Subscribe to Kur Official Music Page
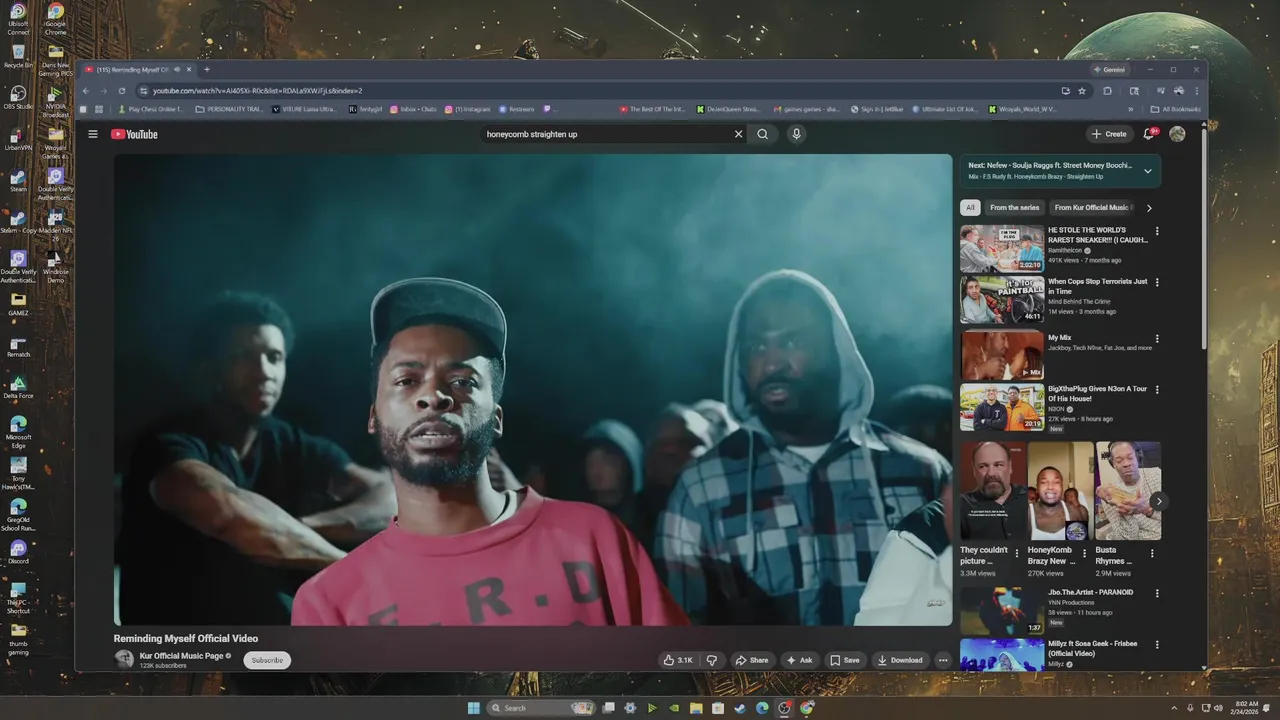Screen dimensions: 1280x720 (x=267, y=660)
